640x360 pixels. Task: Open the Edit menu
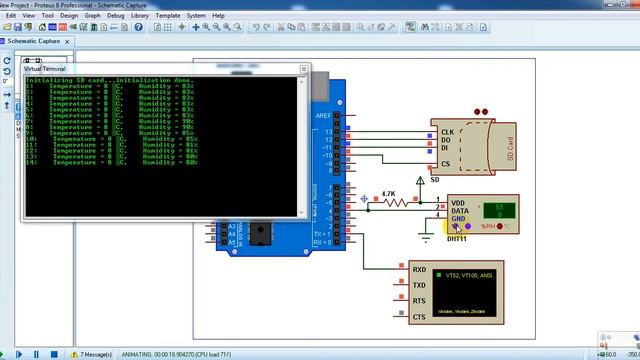[11, 16]
